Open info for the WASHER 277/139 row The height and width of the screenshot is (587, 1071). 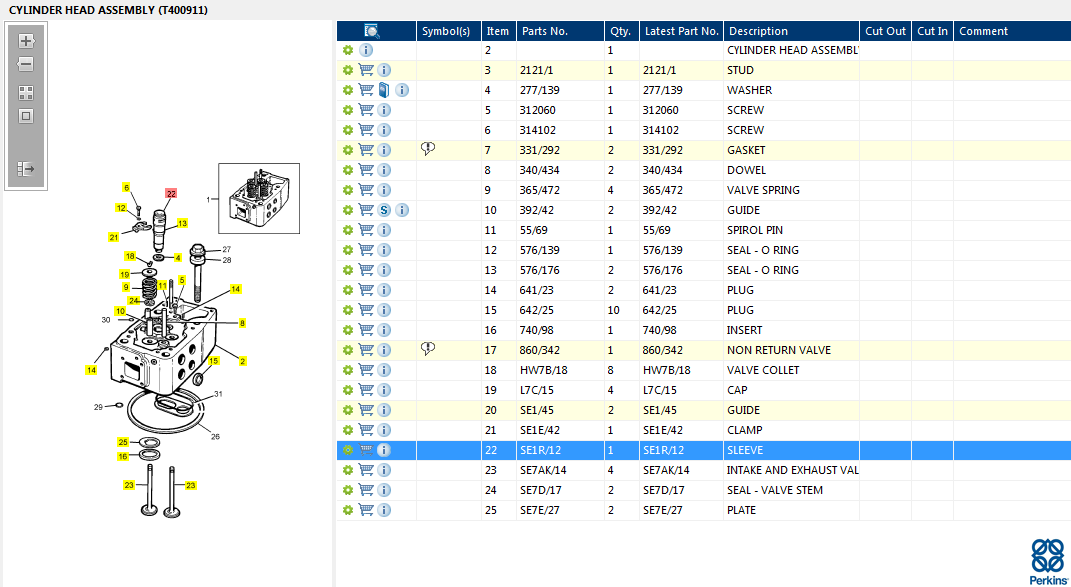pos(402,90)
